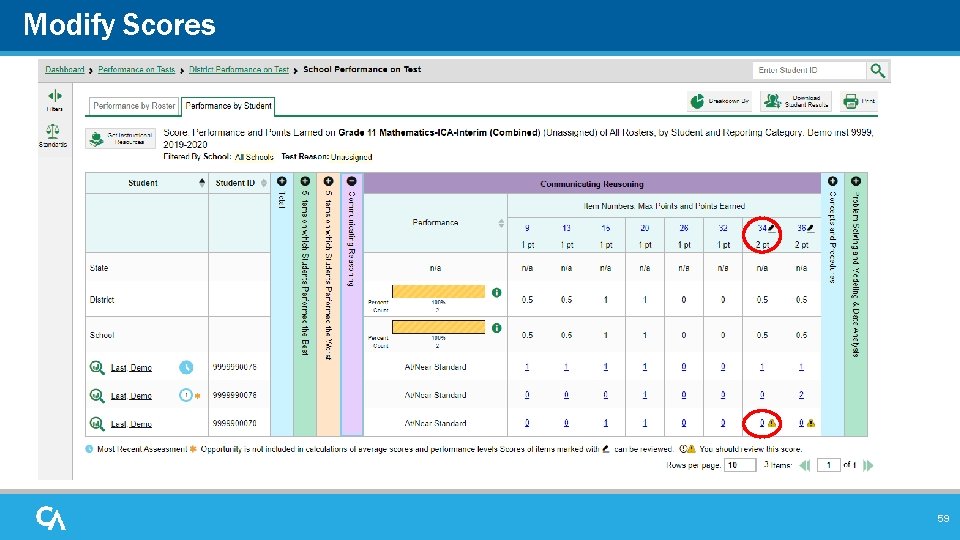
Task: Go to the previous results page arrow
Action: [x=804, y=465]
